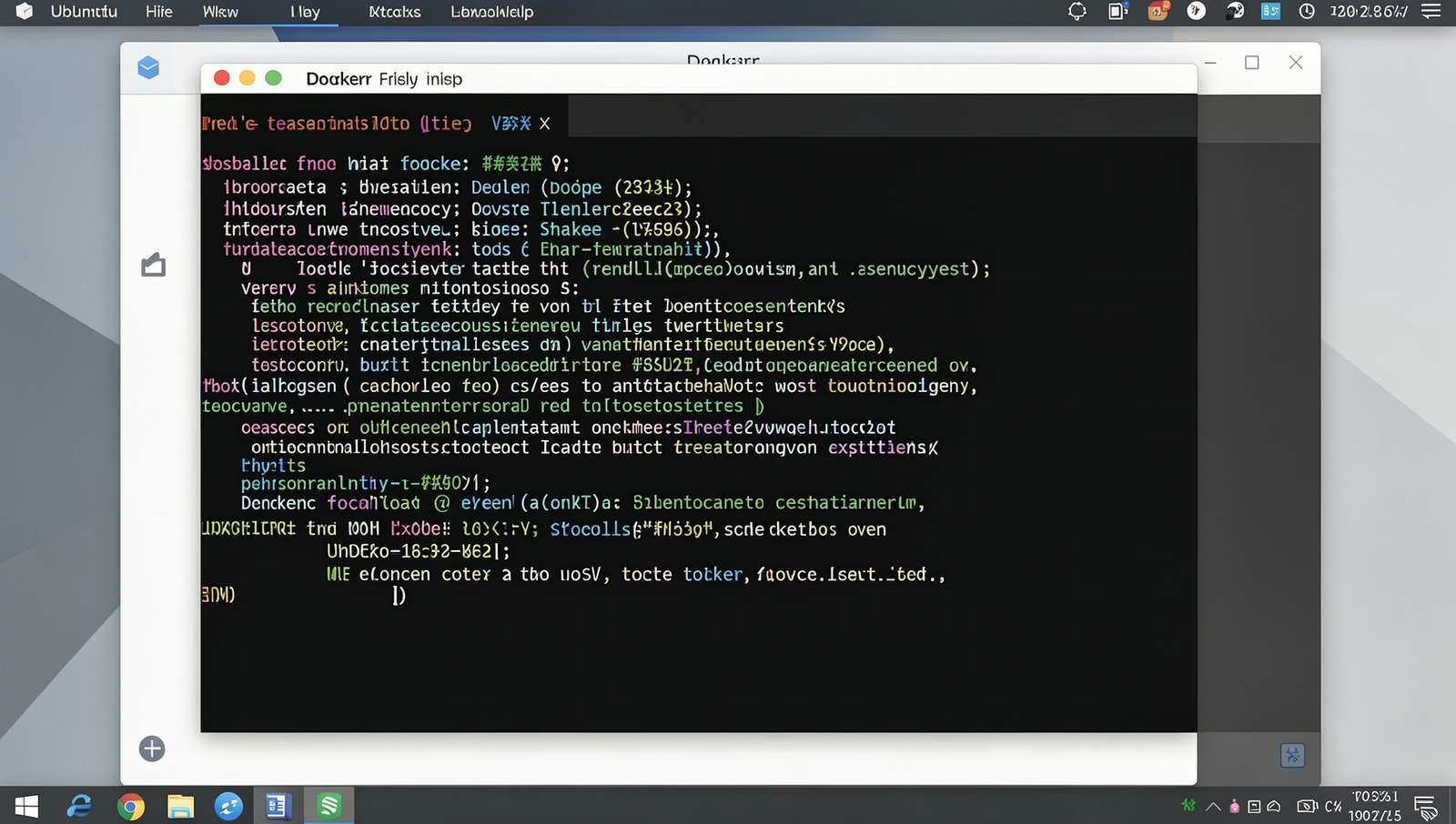1456x824 pixels.
Task: Click the headset icon in top bar
Action: pyautogui.click(x=1235, y=12)
